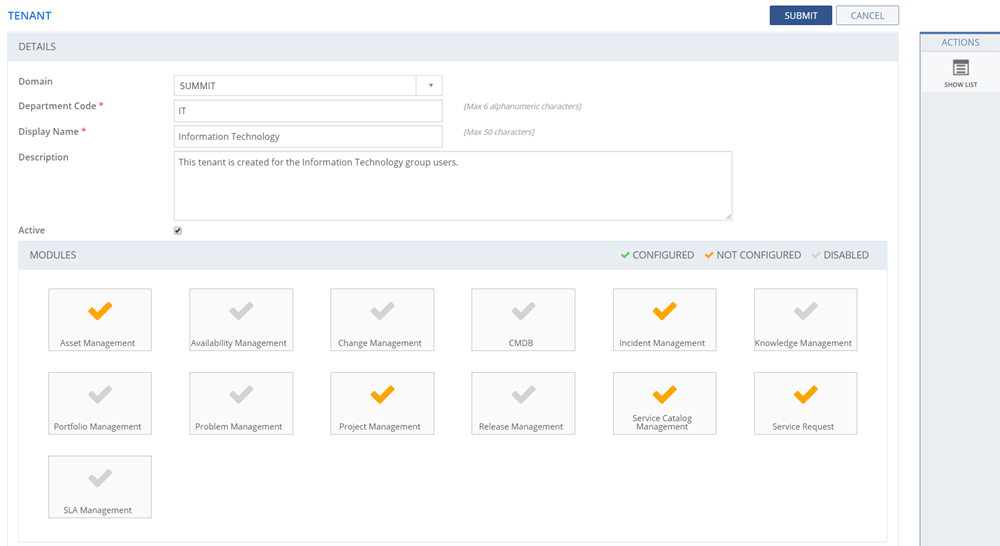Toggle the Active checkbox

click(178, 231)
